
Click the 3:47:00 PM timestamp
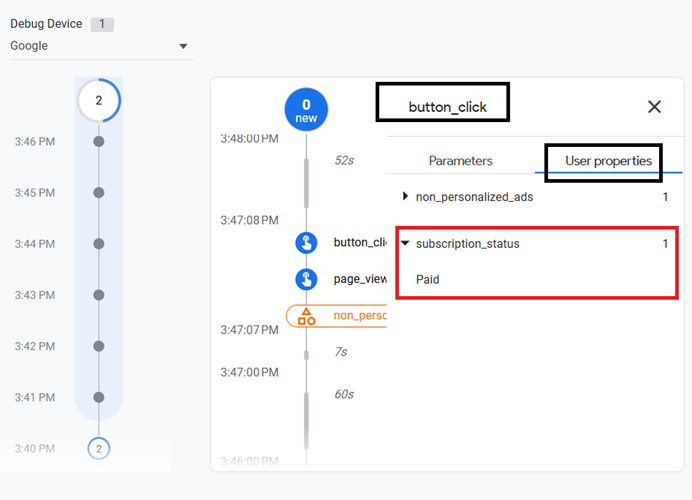pos(250,372)
